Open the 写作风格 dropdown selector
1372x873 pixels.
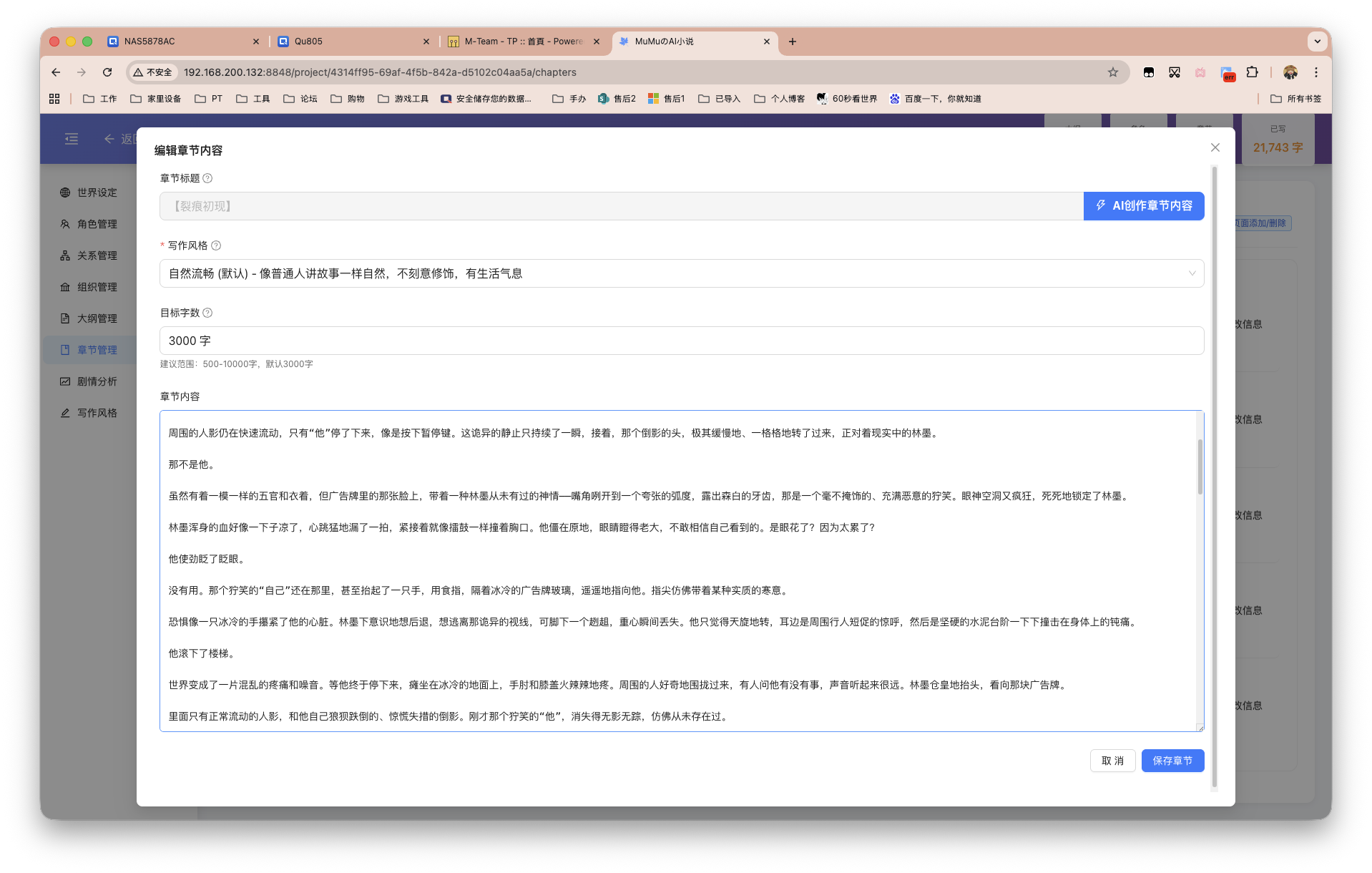(x=681, y=273)
